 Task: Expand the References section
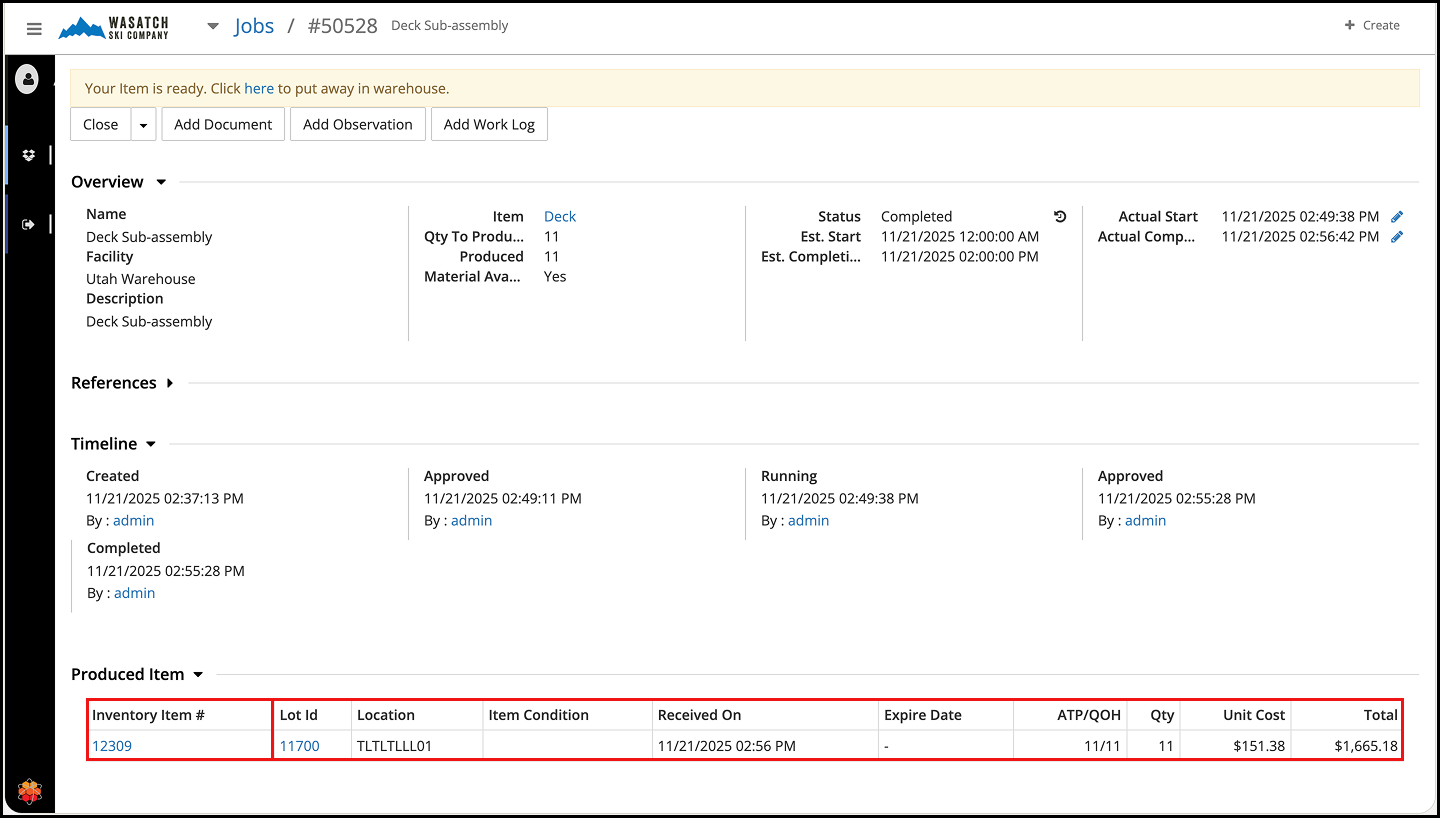coord(170,383)
